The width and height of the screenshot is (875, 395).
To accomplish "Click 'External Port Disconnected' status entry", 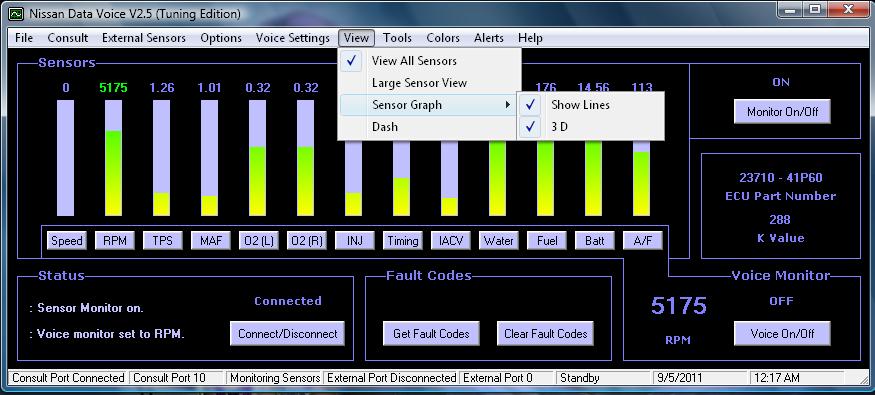I will pyautogui.click(x=391, y=378).
